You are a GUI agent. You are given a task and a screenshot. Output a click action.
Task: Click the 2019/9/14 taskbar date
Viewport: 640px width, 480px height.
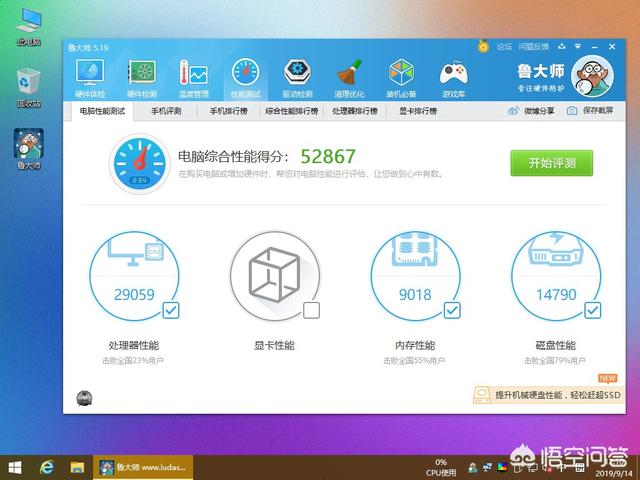tap(613, 474)
